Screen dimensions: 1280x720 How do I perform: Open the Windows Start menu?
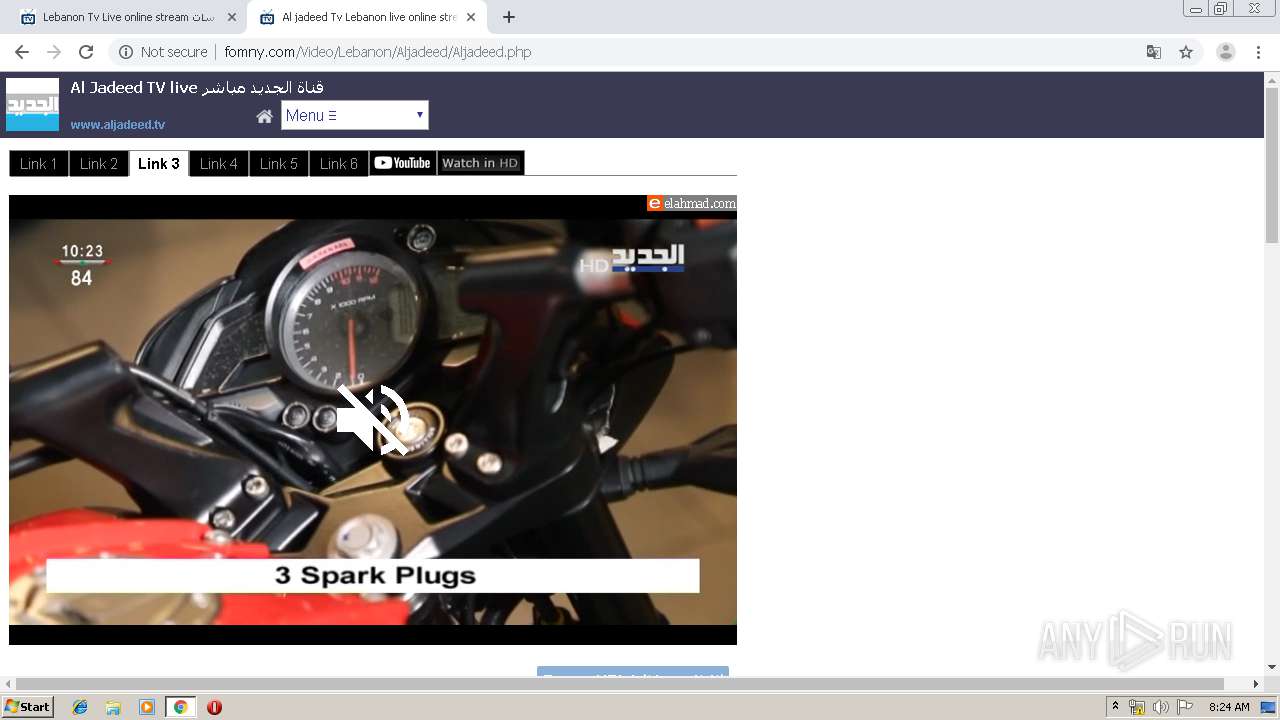pos(28,707)
